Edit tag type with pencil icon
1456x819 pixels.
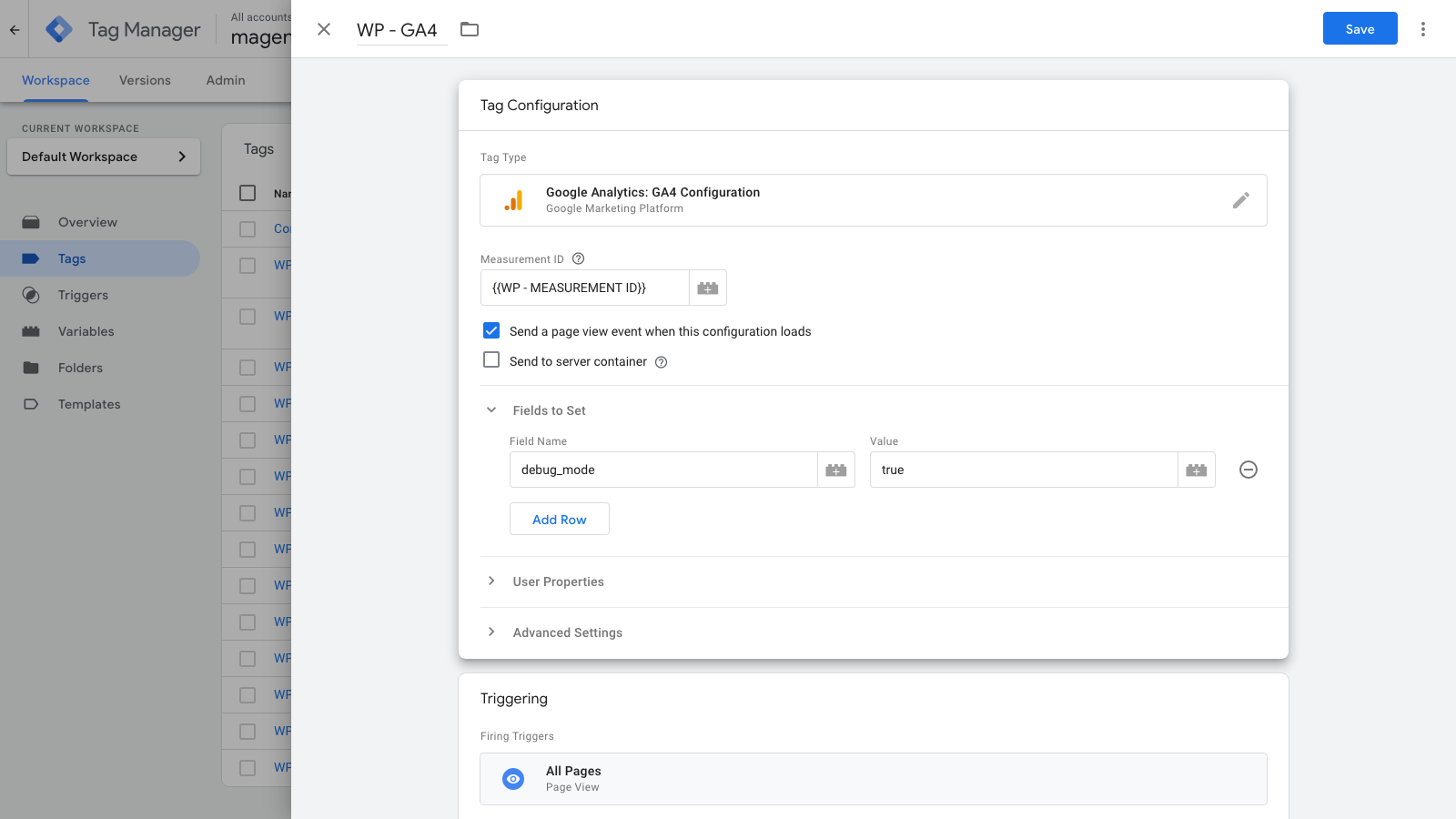1241,200
